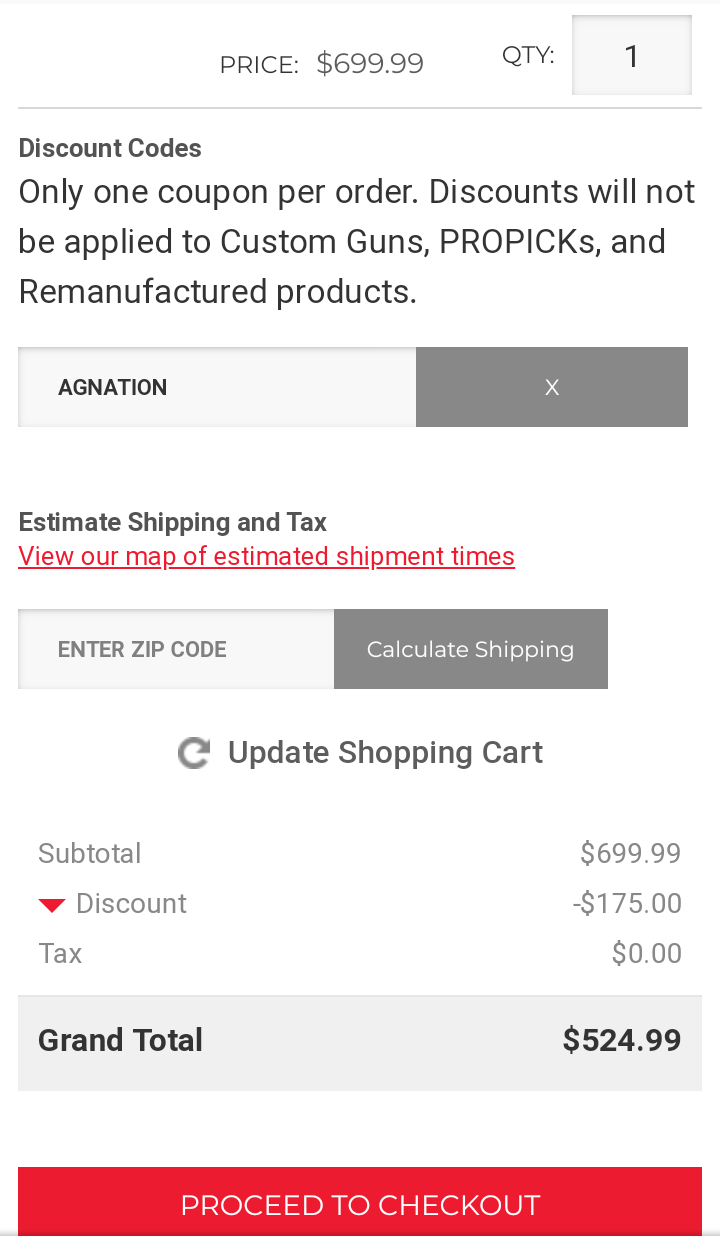Viewport: 720px width, 1236px height.
Task: Select the Enter Zip Code field
Action: [176, 649]
